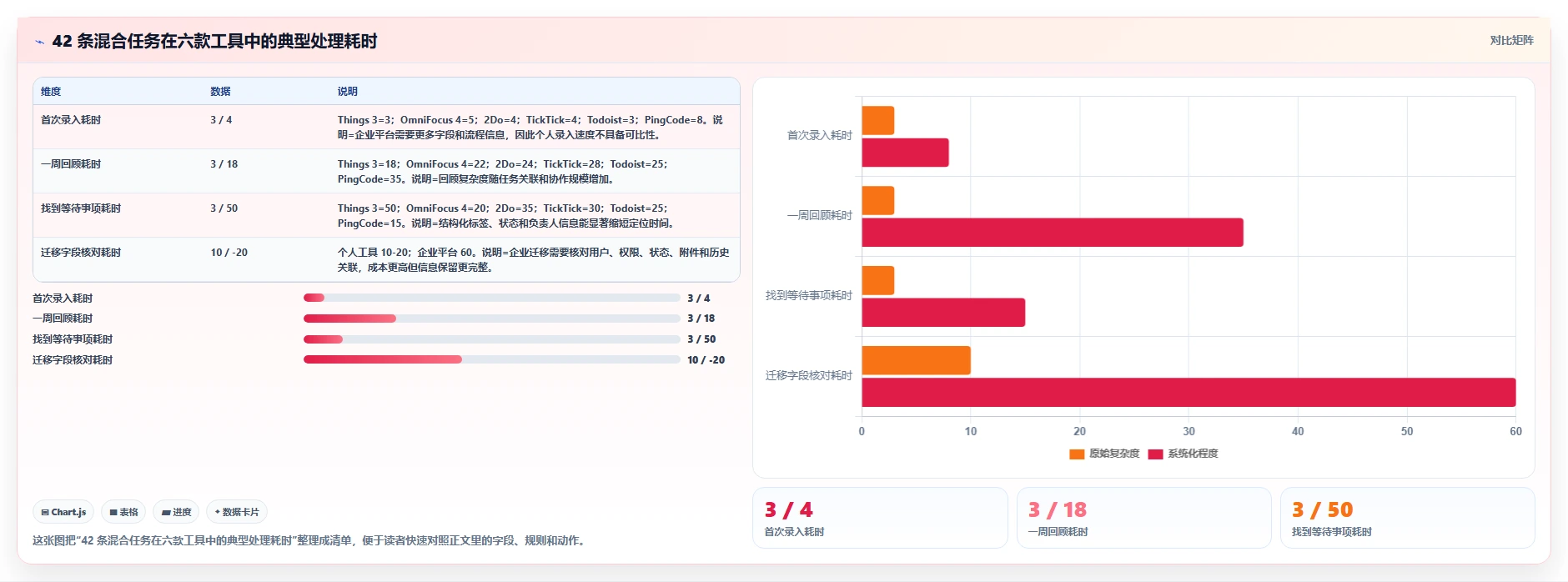
Task: Select the 找到等待事项耗时 cell in the table
Action: click(81, 208)
